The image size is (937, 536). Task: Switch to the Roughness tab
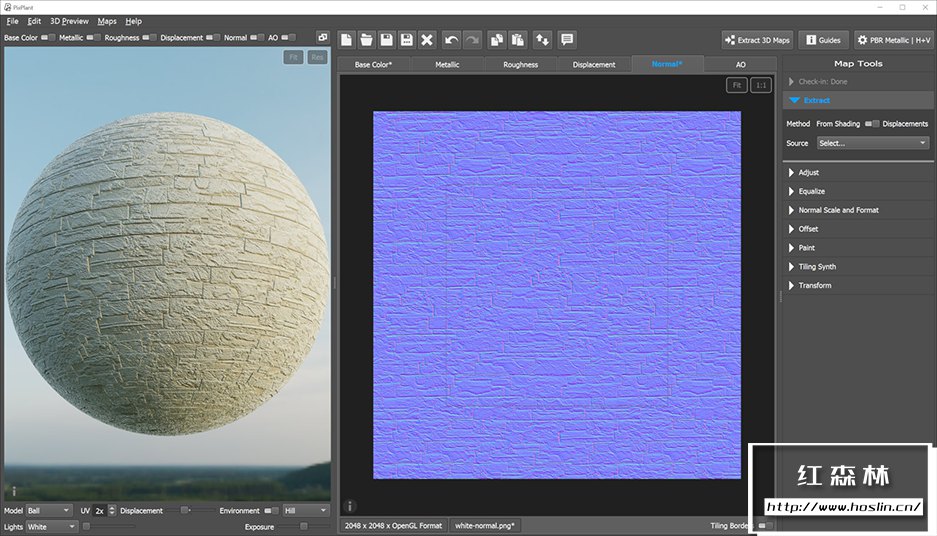click(520, 64)
